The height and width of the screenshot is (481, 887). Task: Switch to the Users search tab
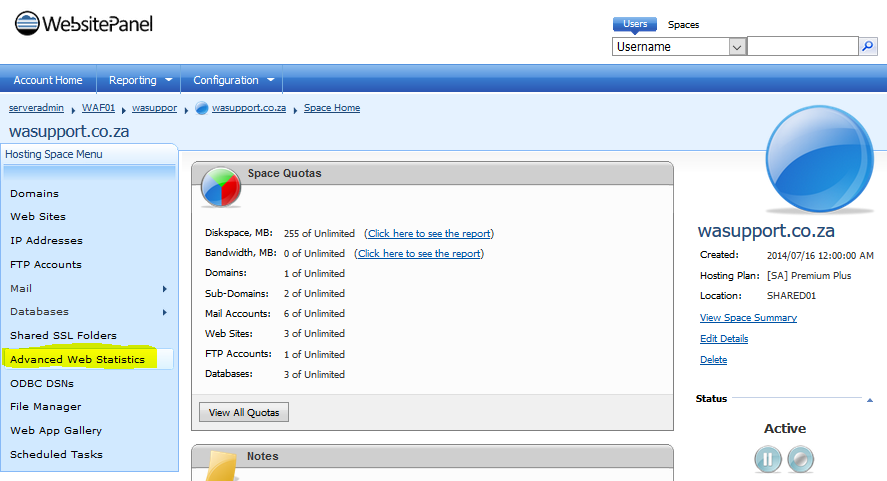pos(635,24)
